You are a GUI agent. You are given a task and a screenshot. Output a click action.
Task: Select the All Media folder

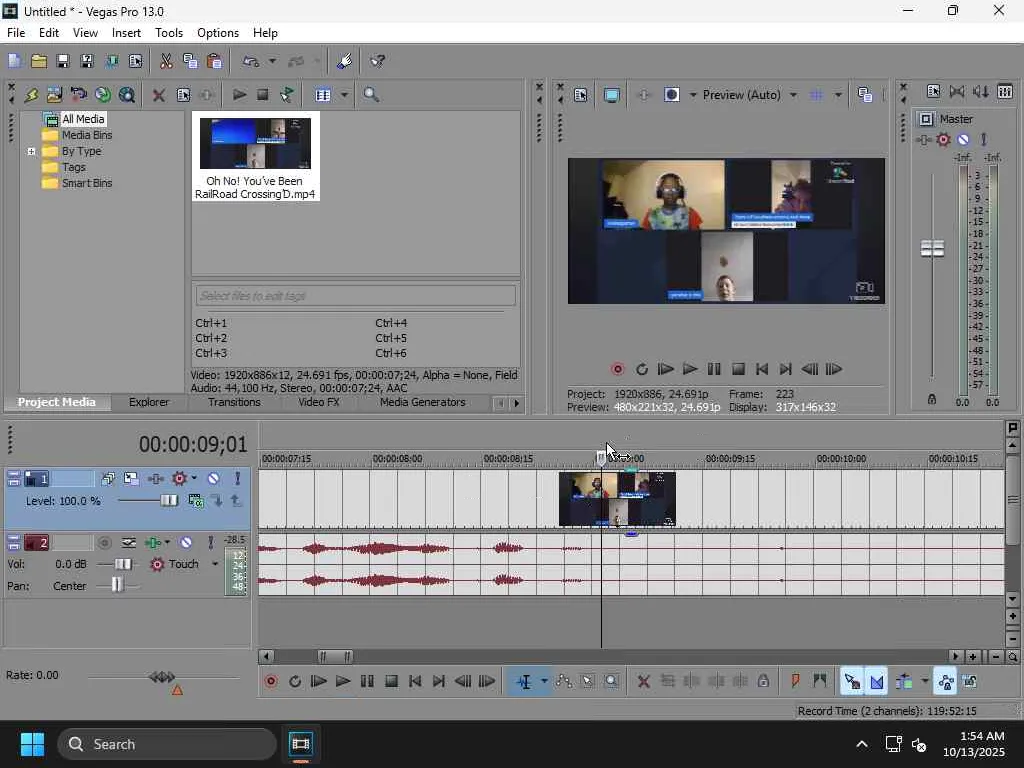point(83,119)
